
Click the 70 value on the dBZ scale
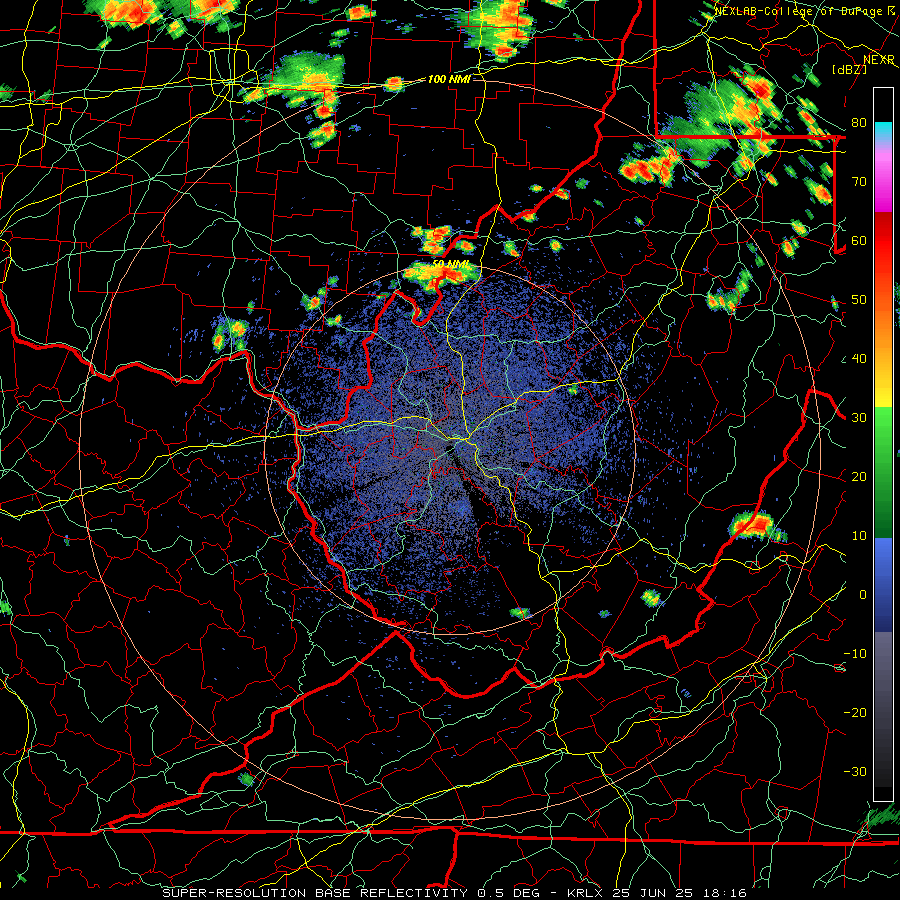(859, 182)
